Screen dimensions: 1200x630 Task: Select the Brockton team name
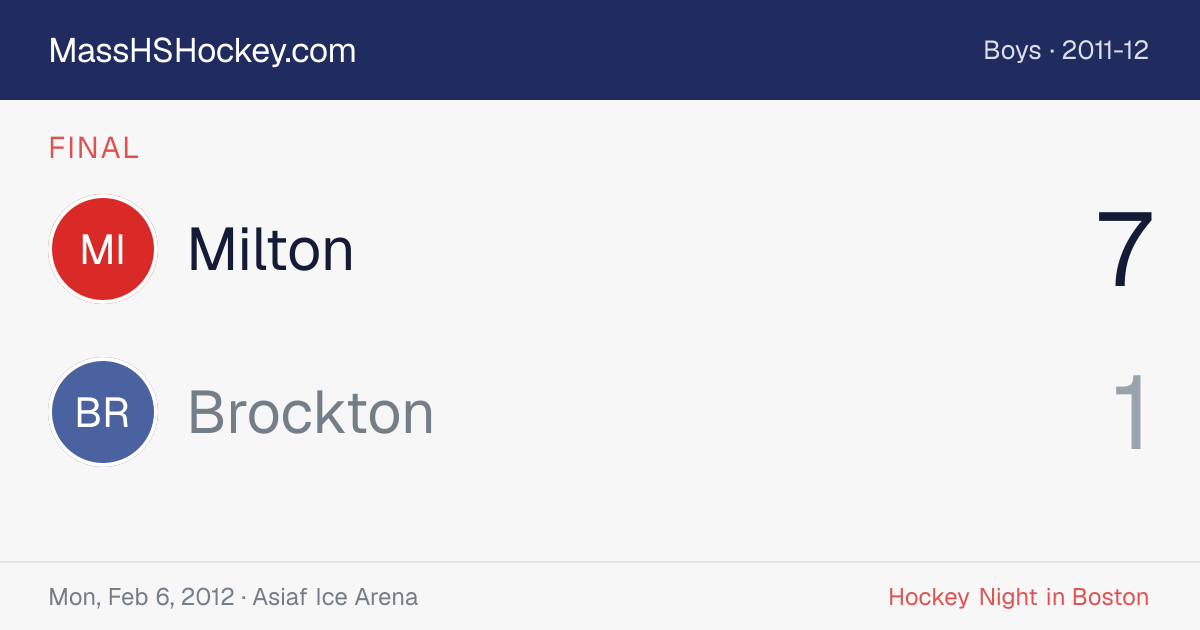pos(311,412)
